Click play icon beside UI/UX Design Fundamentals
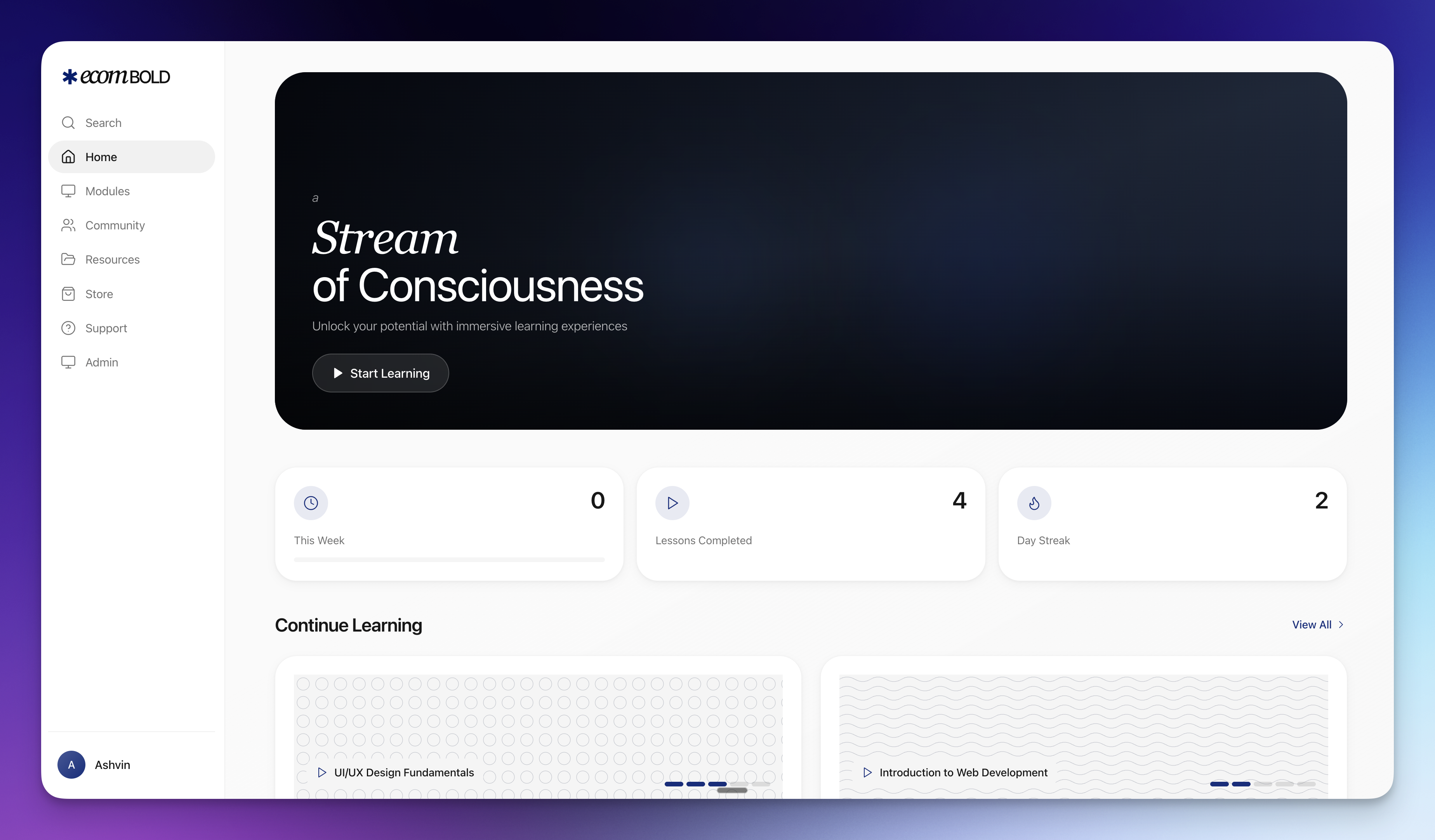1435x840 pixels. tap(322, 772)
